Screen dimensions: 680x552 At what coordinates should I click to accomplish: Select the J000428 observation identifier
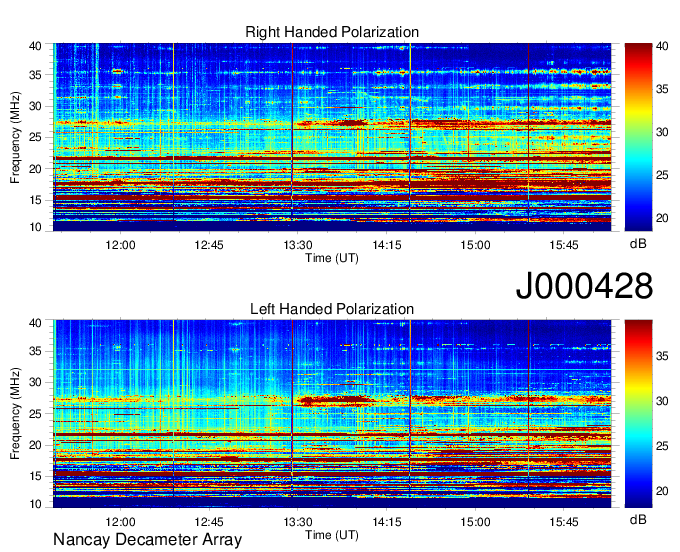(584, 286)
